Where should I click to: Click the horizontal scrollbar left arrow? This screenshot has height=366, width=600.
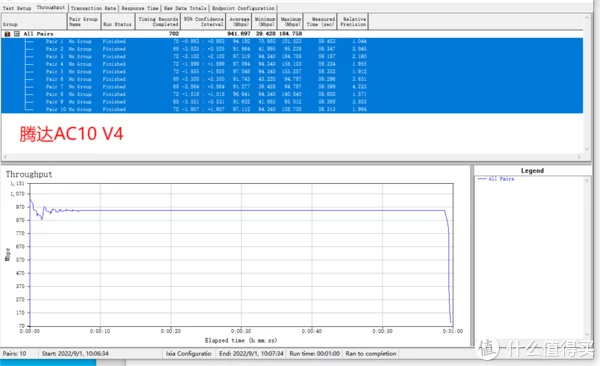5,157
